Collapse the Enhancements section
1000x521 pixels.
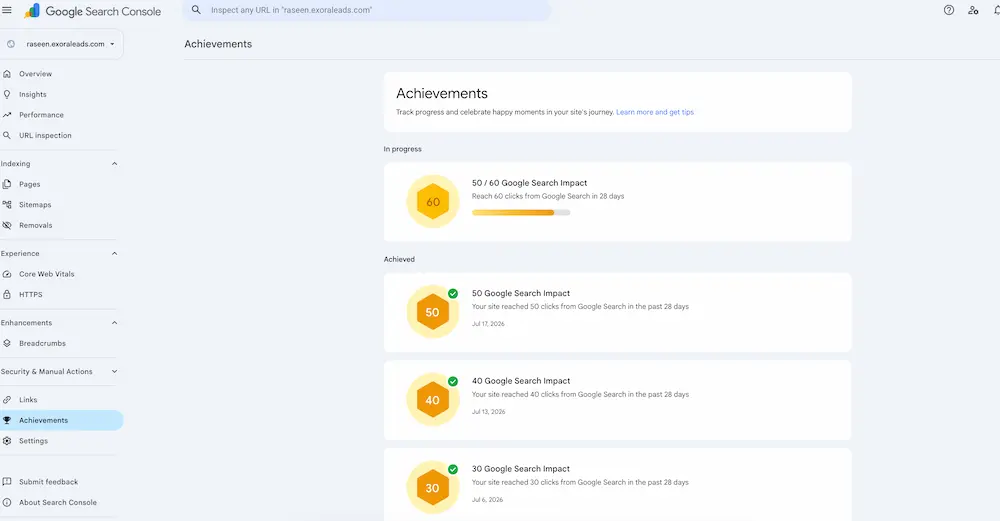point(115,323)
